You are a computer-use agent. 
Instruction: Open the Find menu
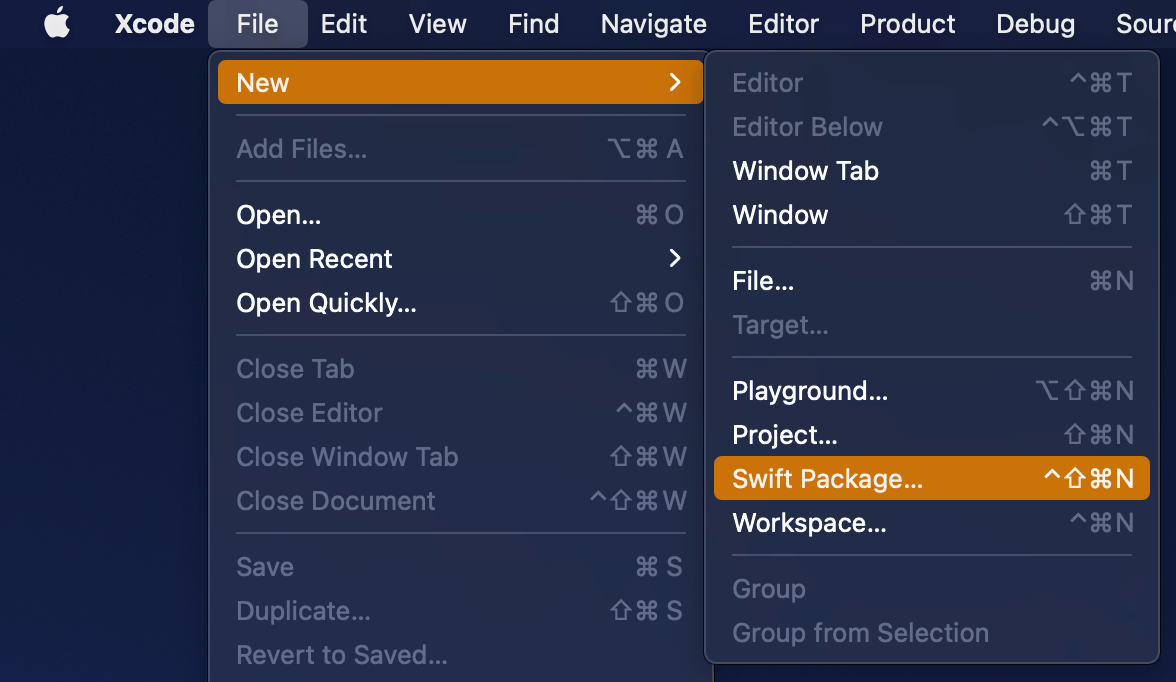pos(533,24)
